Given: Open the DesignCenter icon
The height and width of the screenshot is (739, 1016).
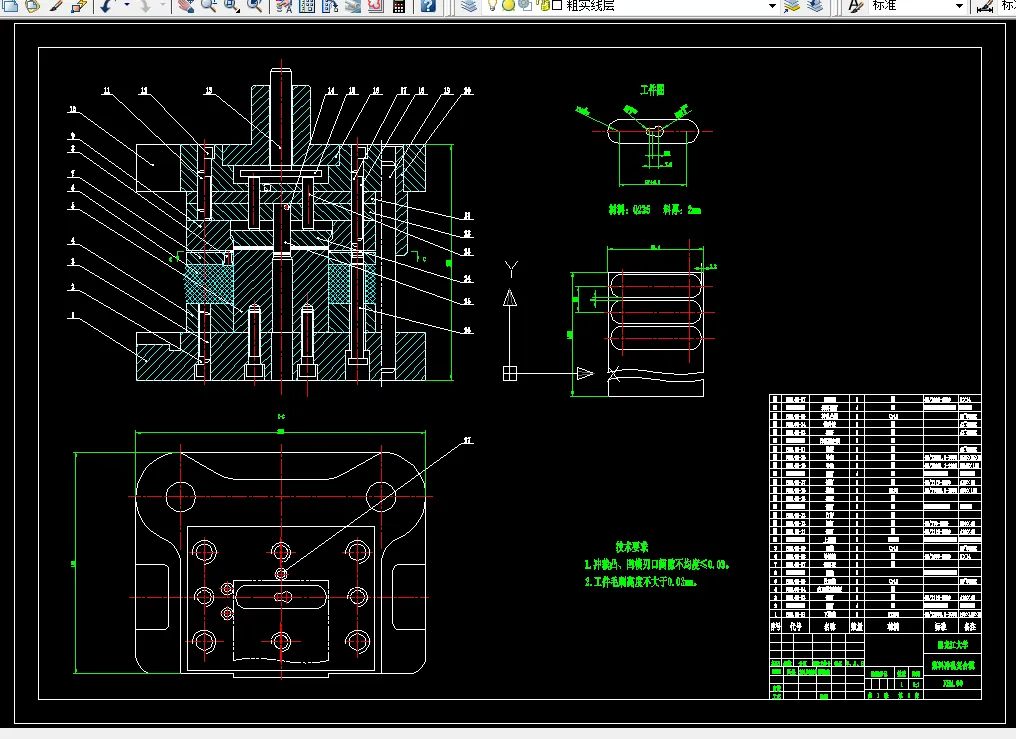Looking at the screenshot, I should (307, 5).
